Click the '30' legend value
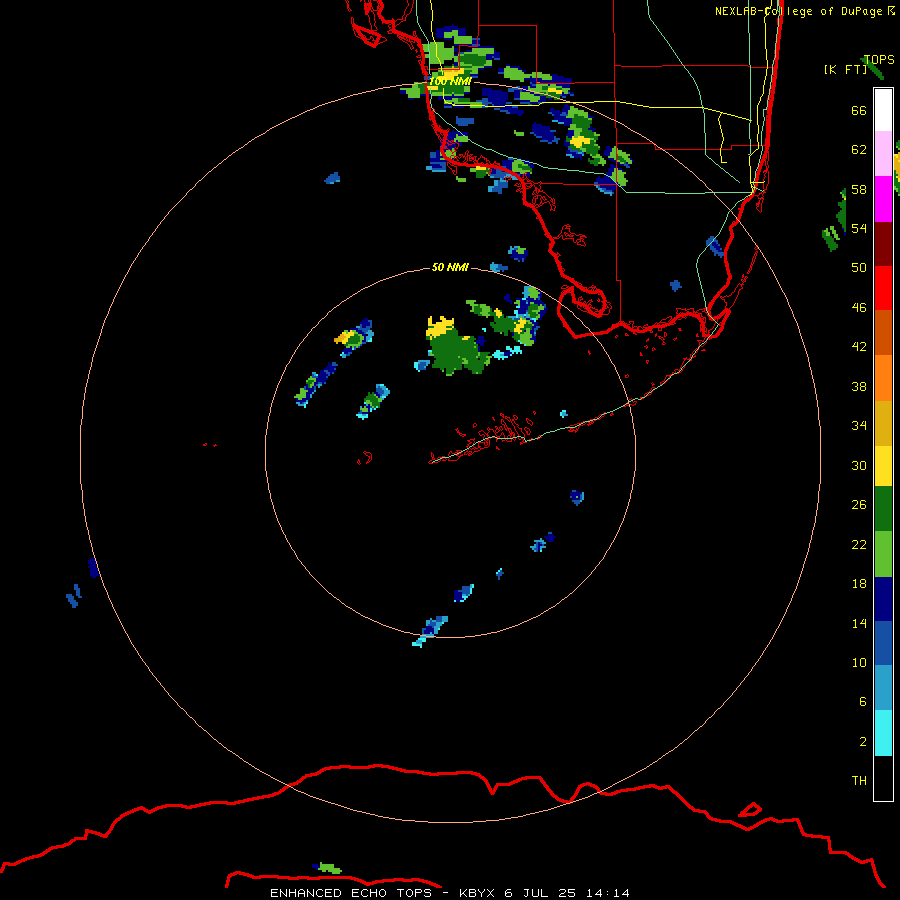 point(859,465)
